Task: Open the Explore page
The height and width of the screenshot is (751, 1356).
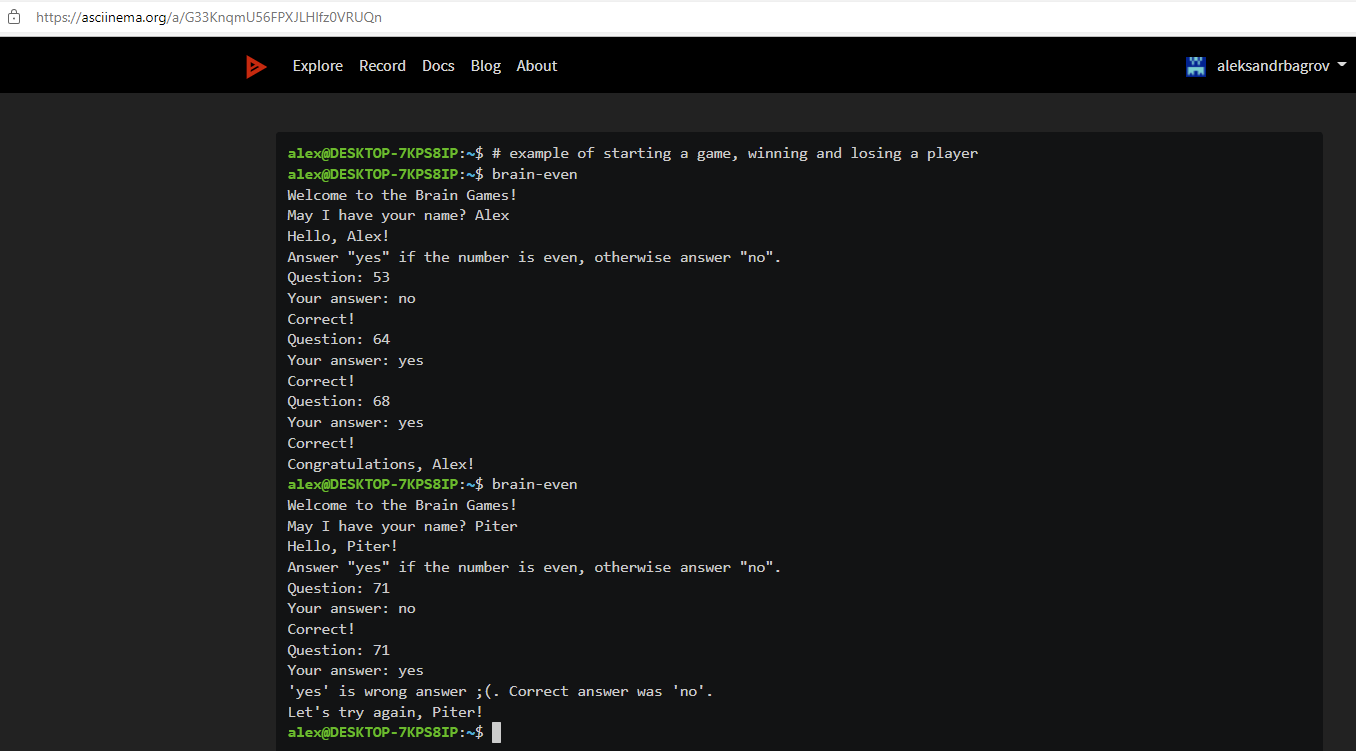Action: (x=317, y=65)
